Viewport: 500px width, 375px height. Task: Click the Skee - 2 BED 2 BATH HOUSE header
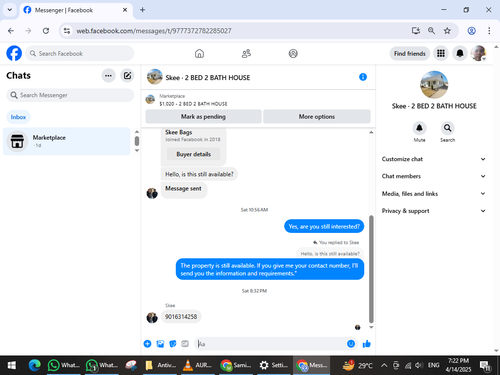tap(208, 77)
